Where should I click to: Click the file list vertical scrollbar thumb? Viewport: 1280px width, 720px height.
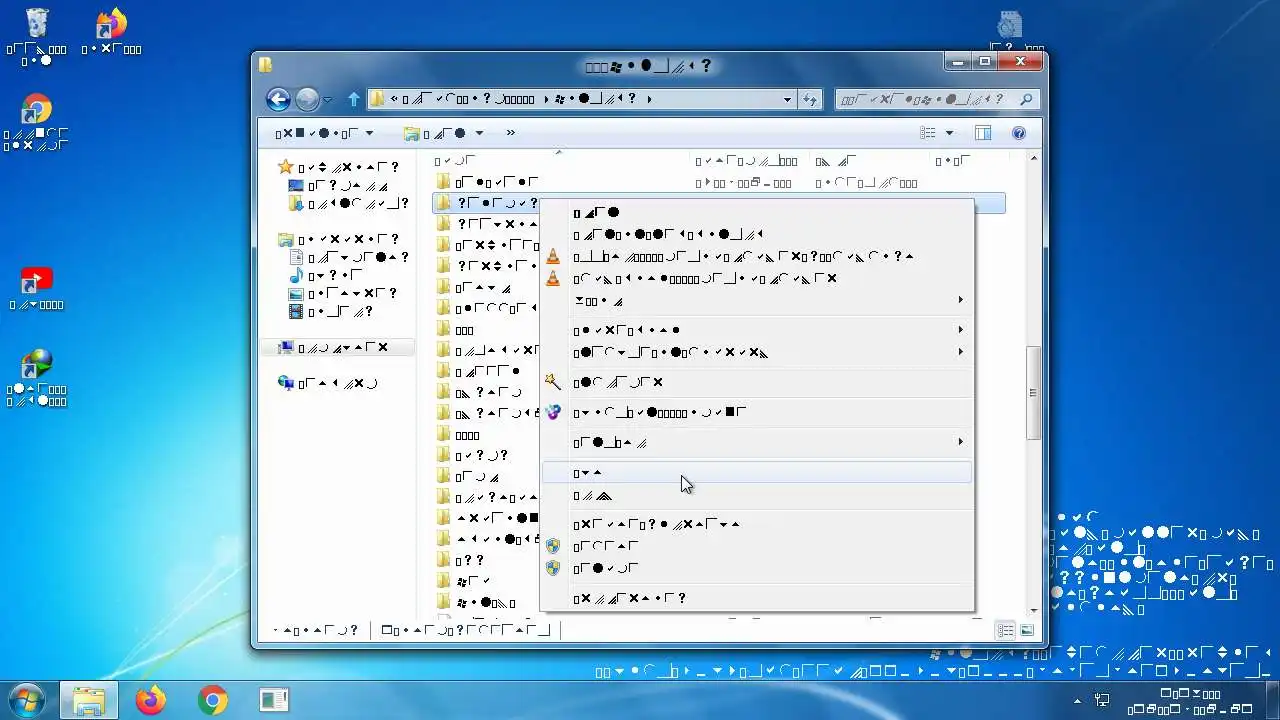click(1034, 393)
